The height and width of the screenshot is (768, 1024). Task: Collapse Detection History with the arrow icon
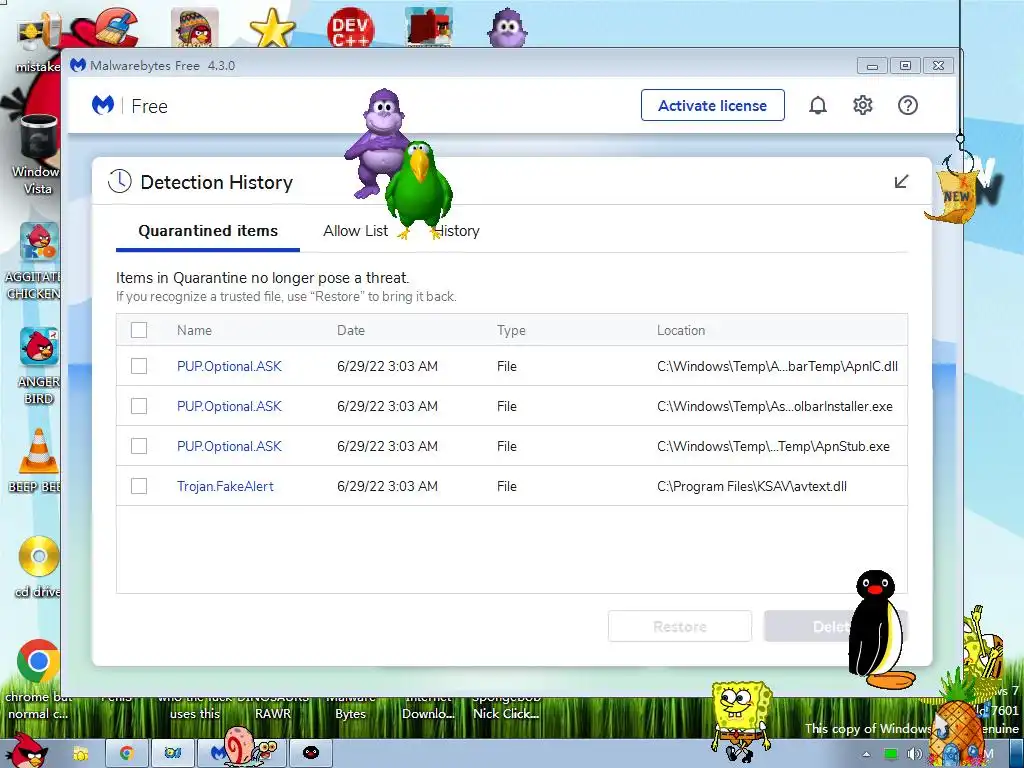tap(901, 182)
